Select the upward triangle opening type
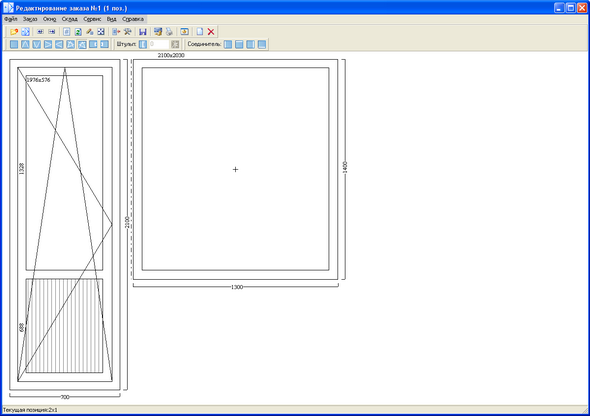 click(x=25, y=44)
